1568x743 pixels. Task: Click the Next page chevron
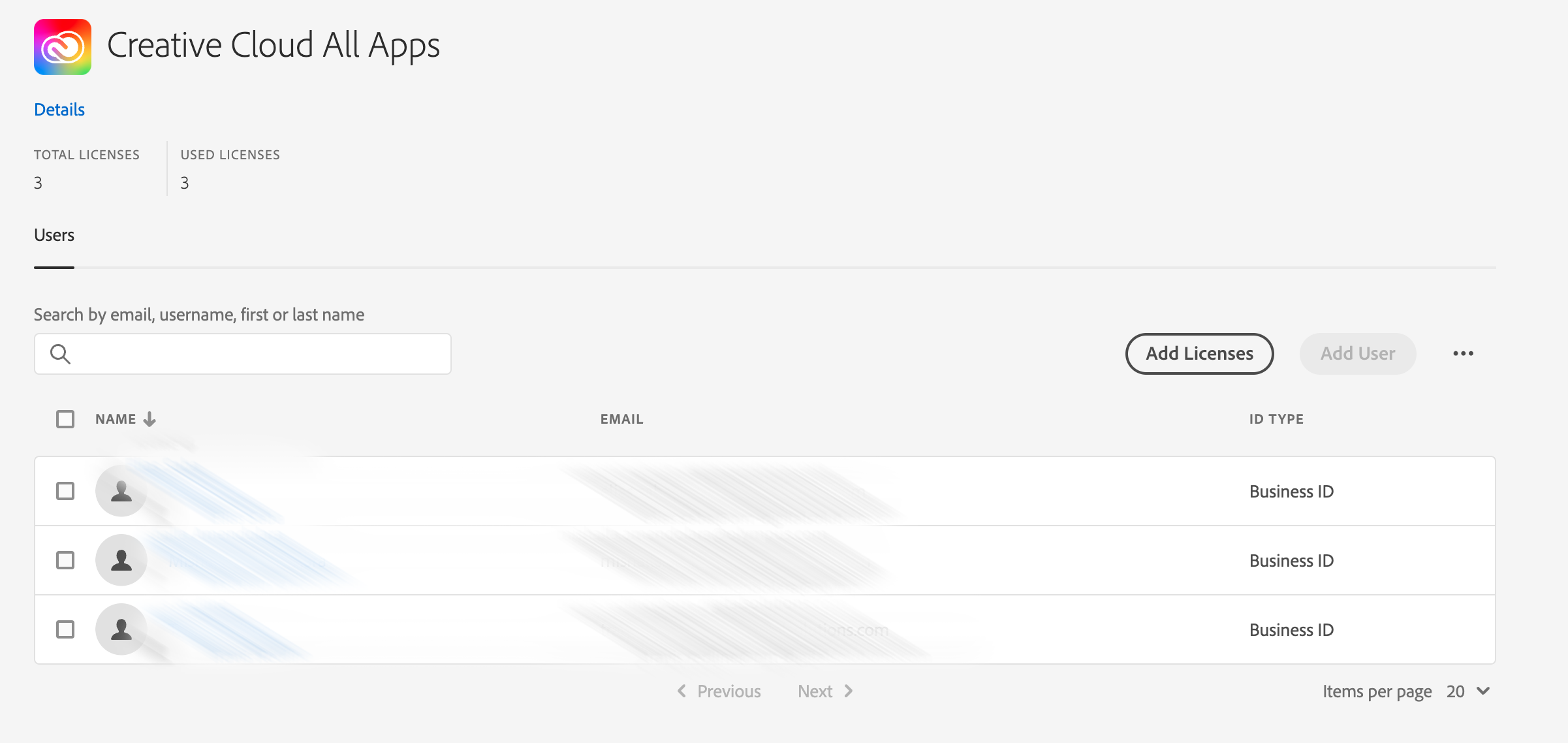click(849, 691)
